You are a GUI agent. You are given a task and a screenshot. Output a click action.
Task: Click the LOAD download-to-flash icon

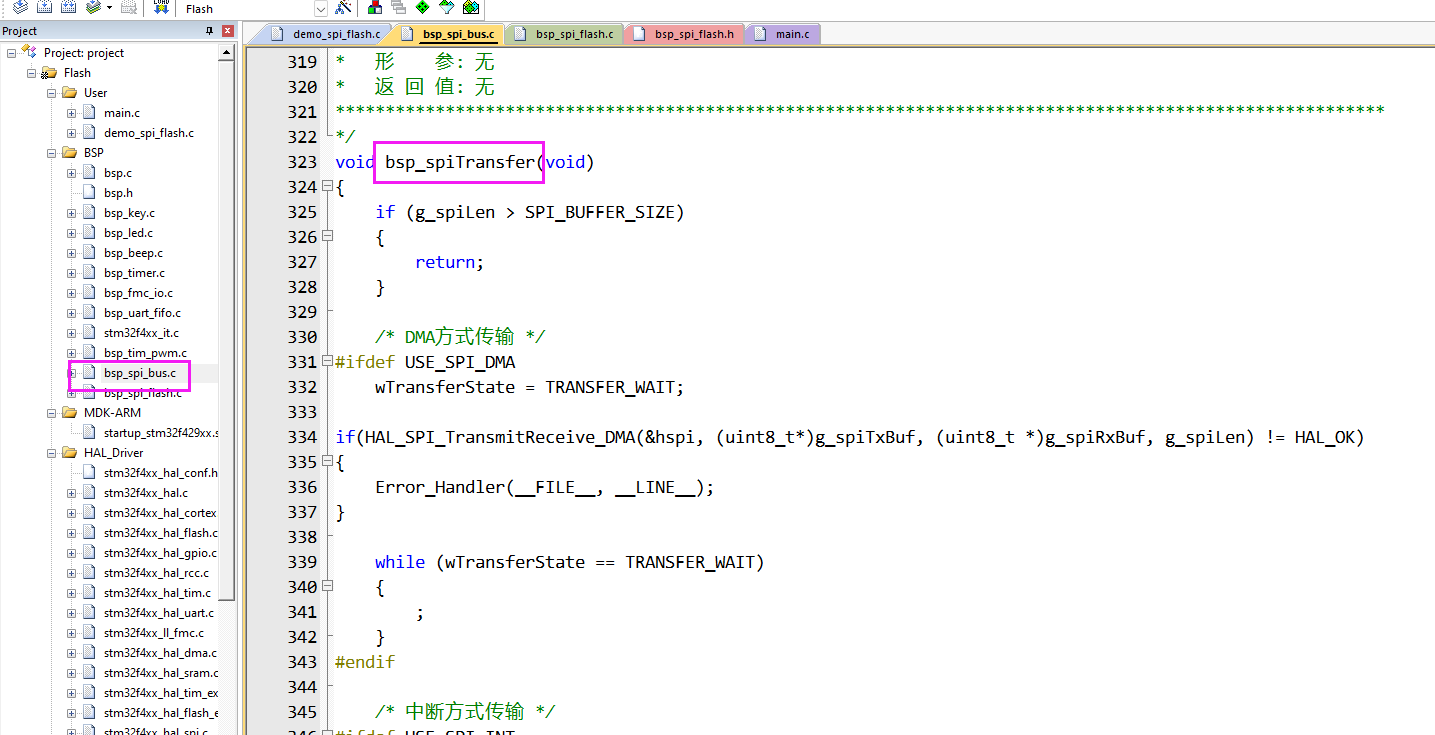(161, 7)
